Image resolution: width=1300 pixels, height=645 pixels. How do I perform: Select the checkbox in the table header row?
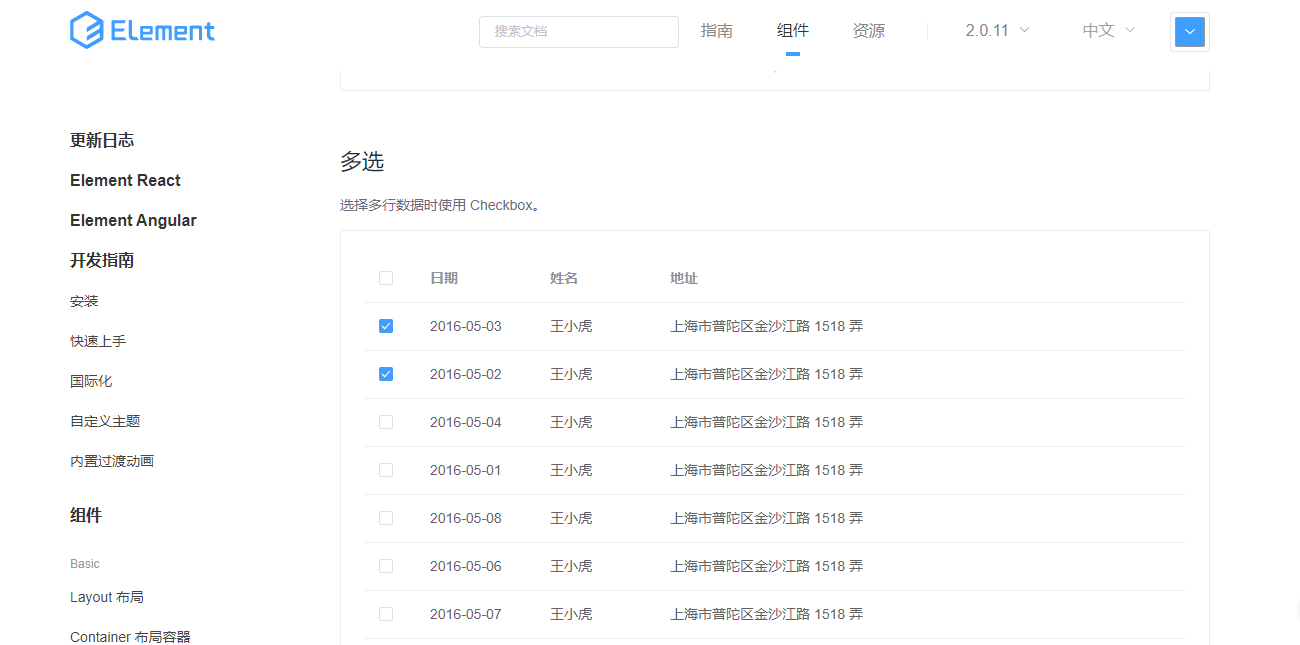(x=386, y=277)
